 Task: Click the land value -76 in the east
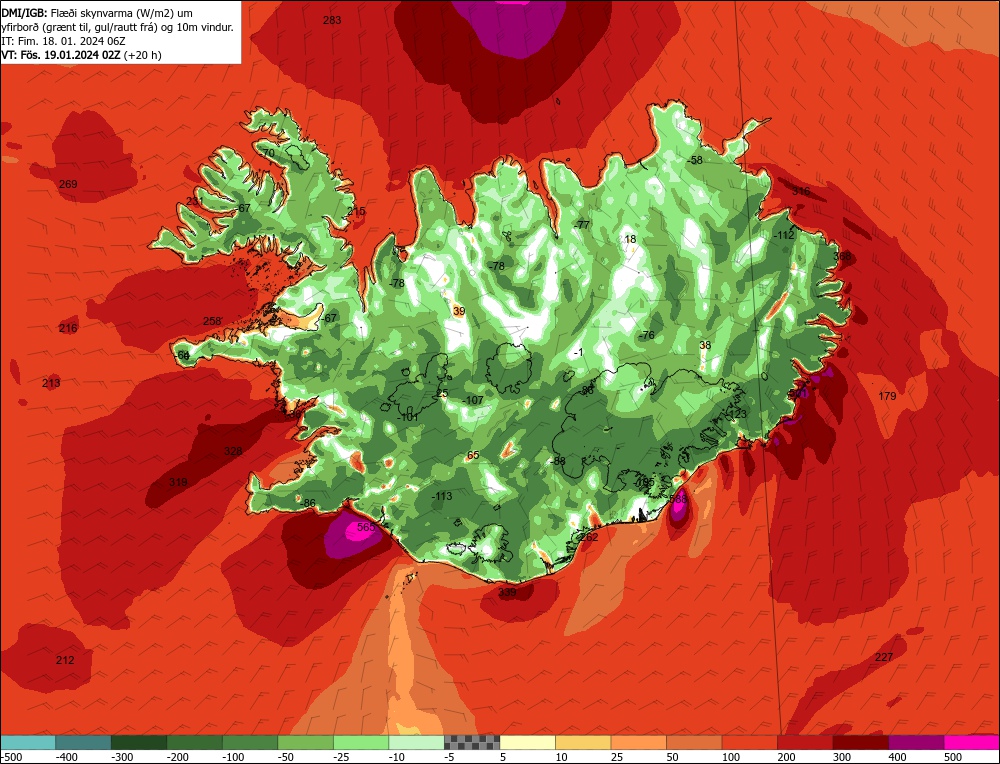pos(647,335)
